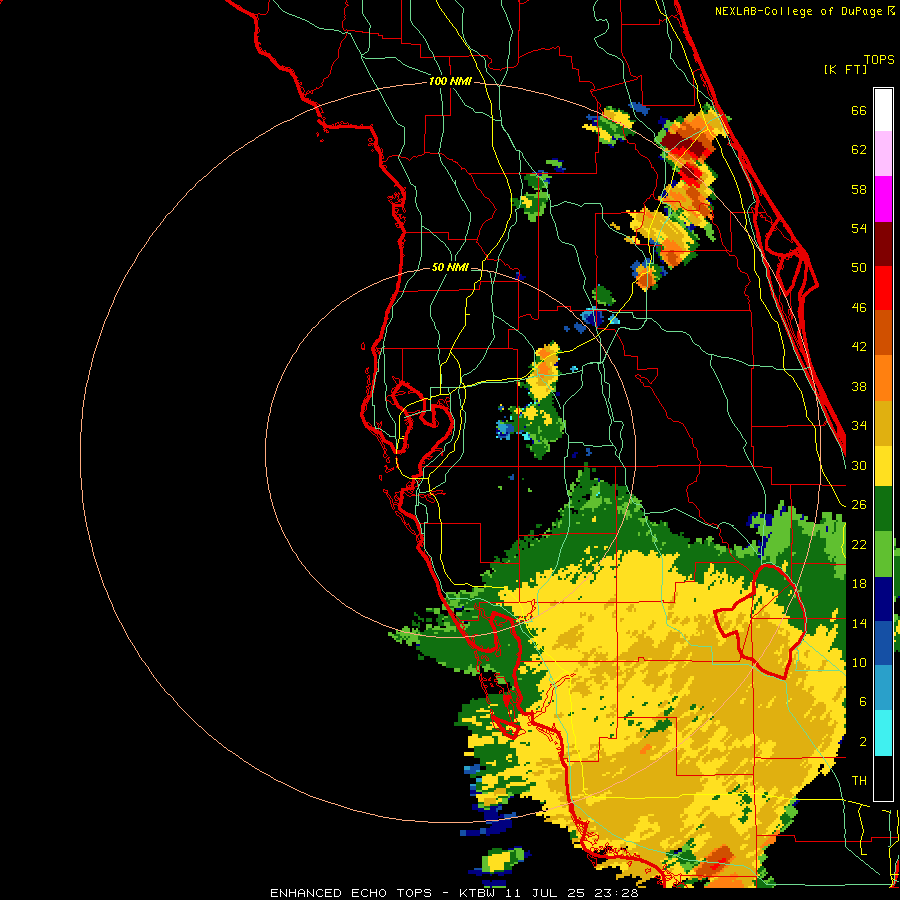Select the light pink 62 kft legend swatch
The height and width of the screenshot is (900, 900).
[x=883, y=153]
